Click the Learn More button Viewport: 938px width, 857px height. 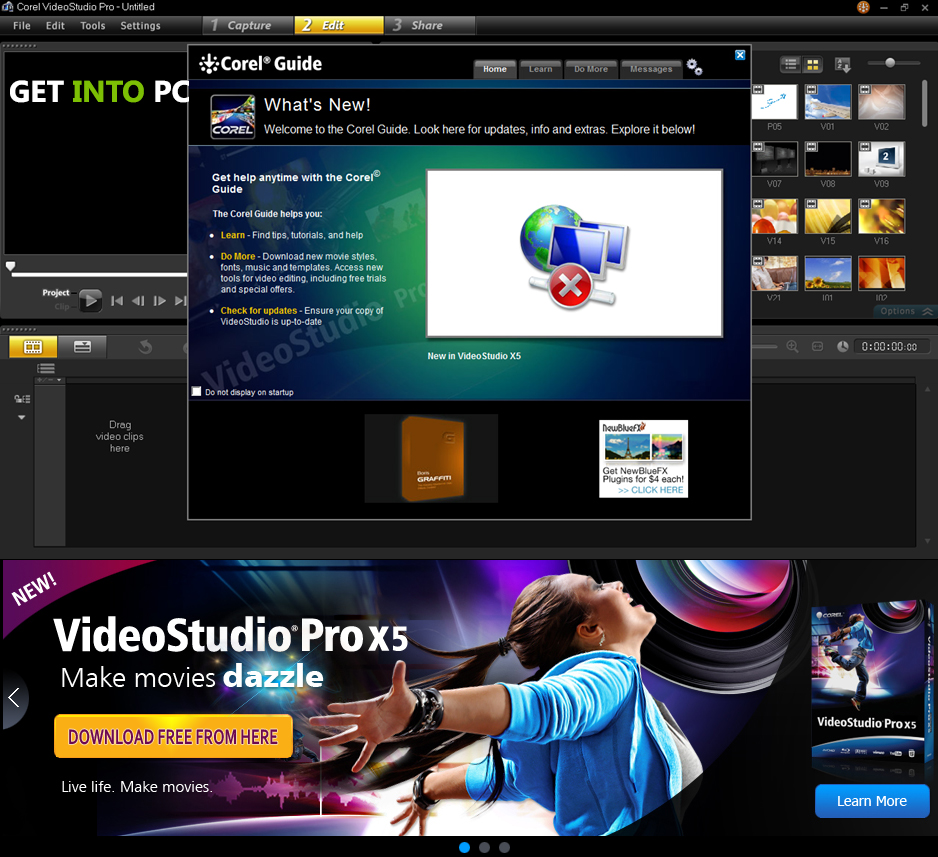872,801
